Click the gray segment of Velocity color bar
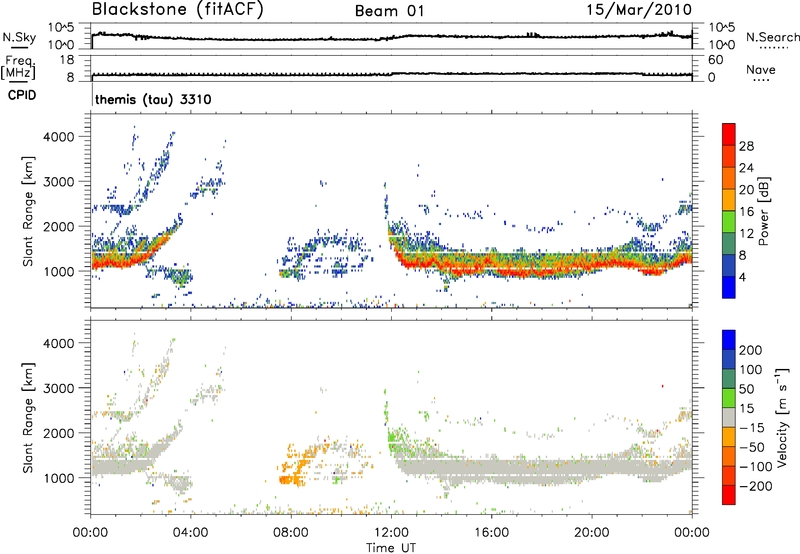The height and width of the screenshot is (554, 800). click(x=729, y=417)
